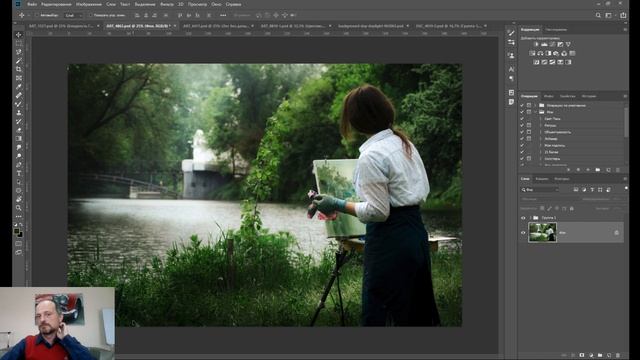Click the selected layer thumbnail
640x360 pixels.
(542, 233)
